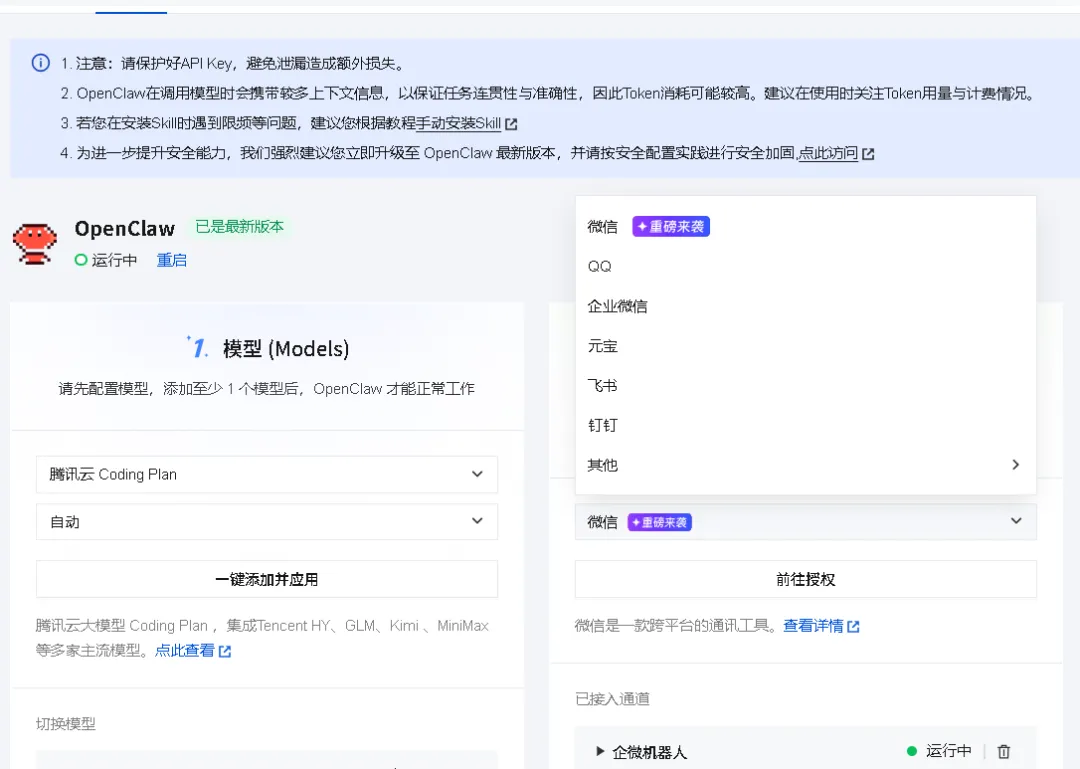
Task: Click the red OpenClaw mascot logo
Action: pos(34,243)
